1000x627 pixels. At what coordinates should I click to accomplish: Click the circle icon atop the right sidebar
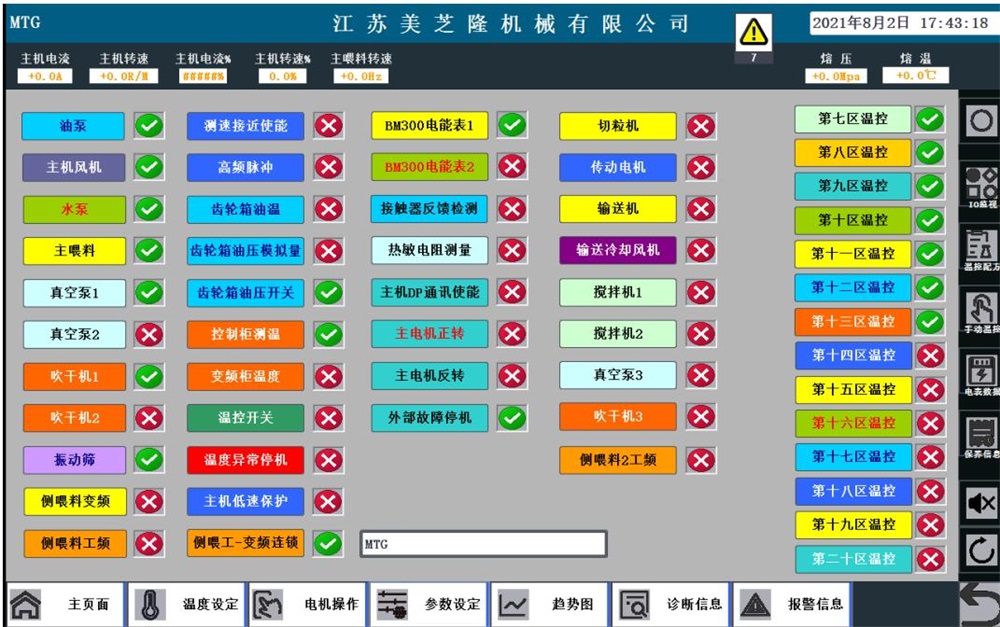click(981, 122)
